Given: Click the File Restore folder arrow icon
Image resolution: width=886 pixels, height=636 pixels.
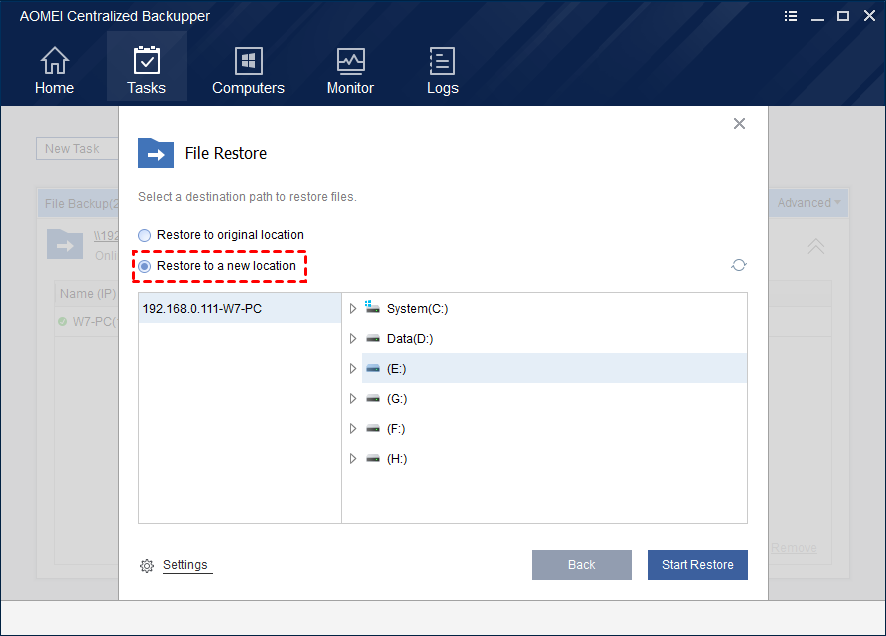Looking at the screenshot, I should (x=156, y=153).
